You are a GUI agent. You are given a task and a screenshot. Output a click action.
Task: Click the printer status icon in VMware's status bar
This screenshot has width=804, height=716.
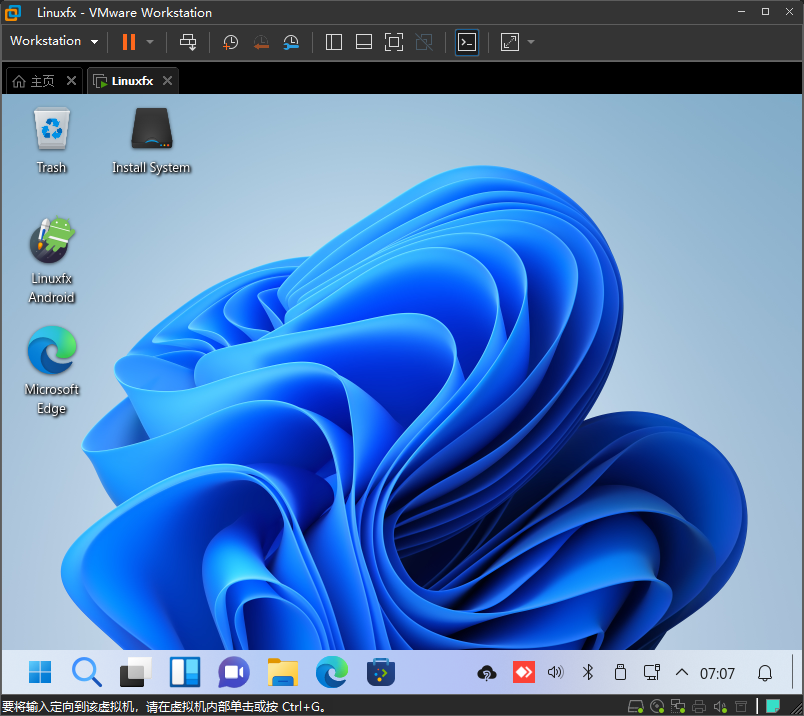pos(698,706)
